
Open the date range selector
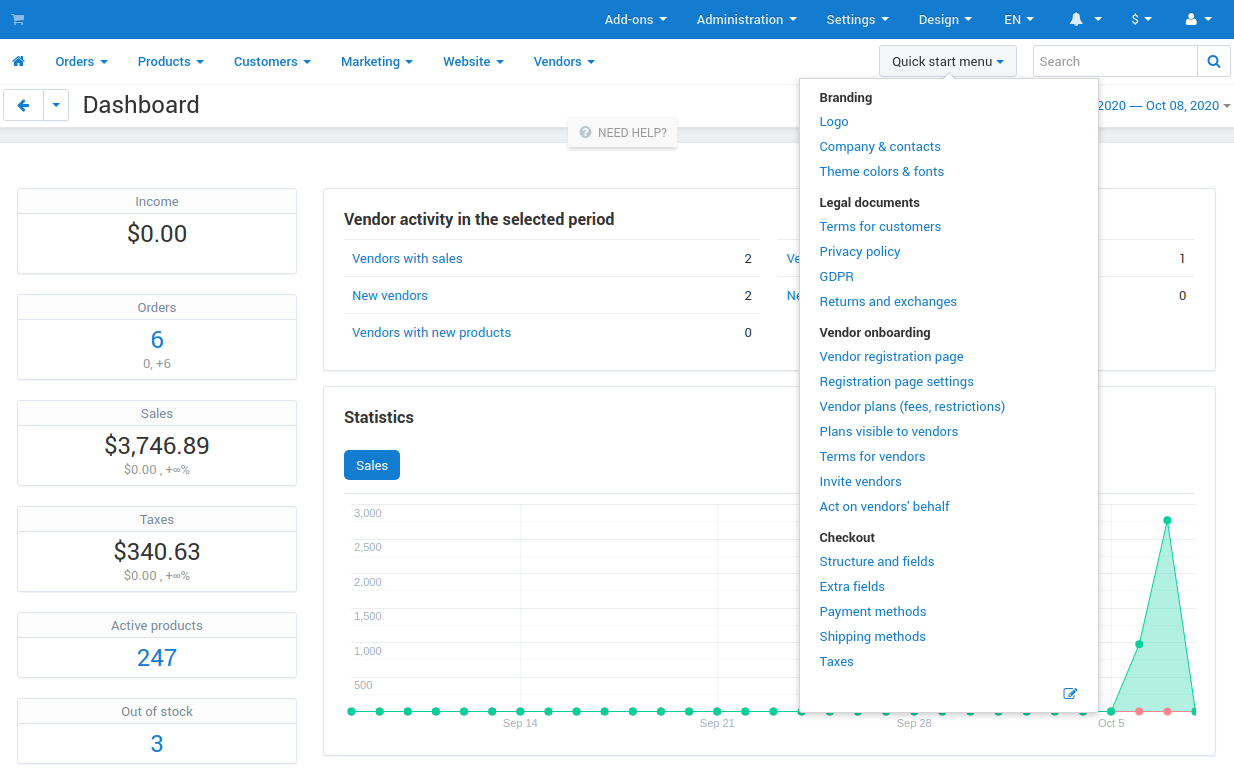tap(1164, 106)
